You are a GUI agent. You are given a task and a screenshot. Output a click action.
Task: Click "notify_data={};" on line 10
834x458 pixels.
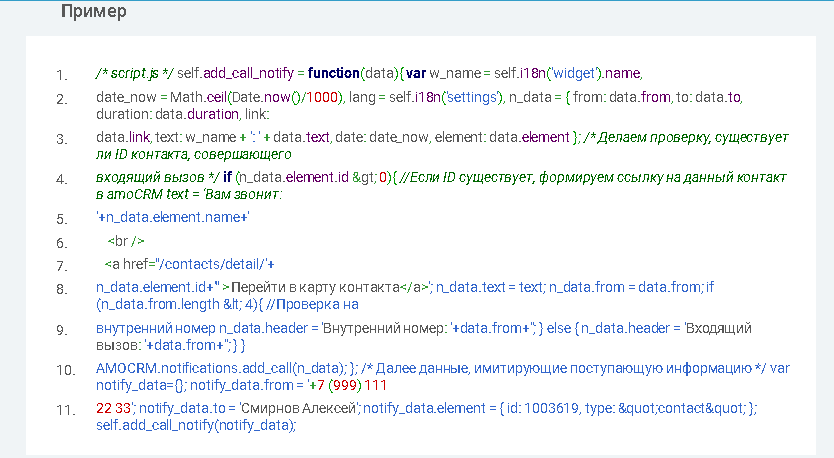(141, 385)
